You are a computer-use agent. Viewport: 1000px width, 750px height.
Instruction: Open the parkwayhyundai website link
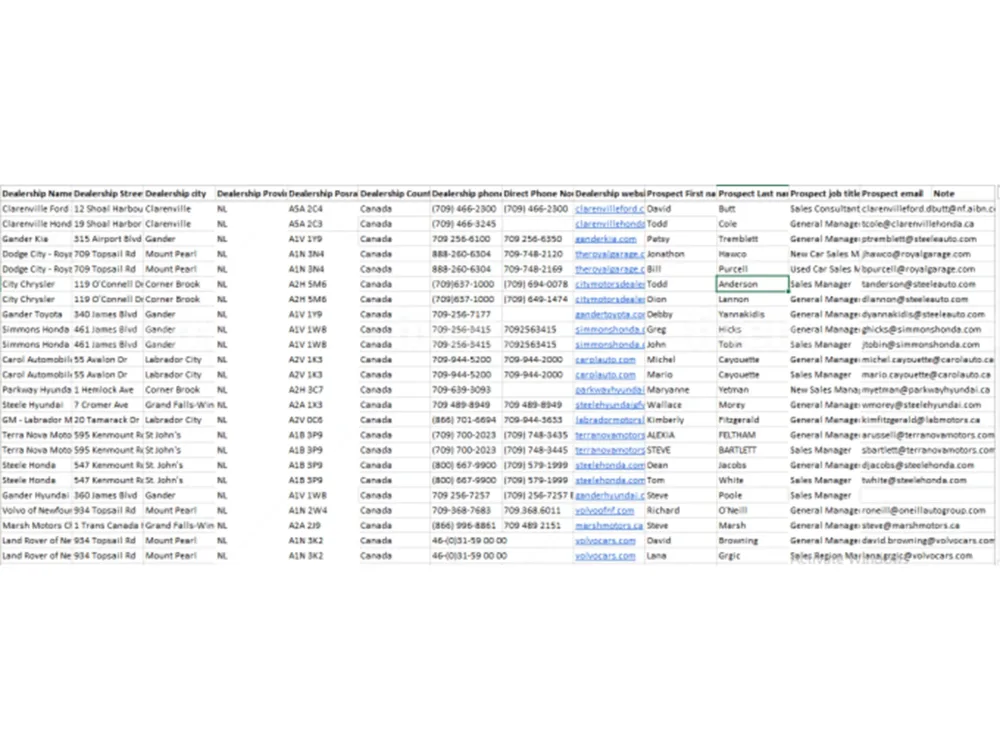(x=609, y=390)
